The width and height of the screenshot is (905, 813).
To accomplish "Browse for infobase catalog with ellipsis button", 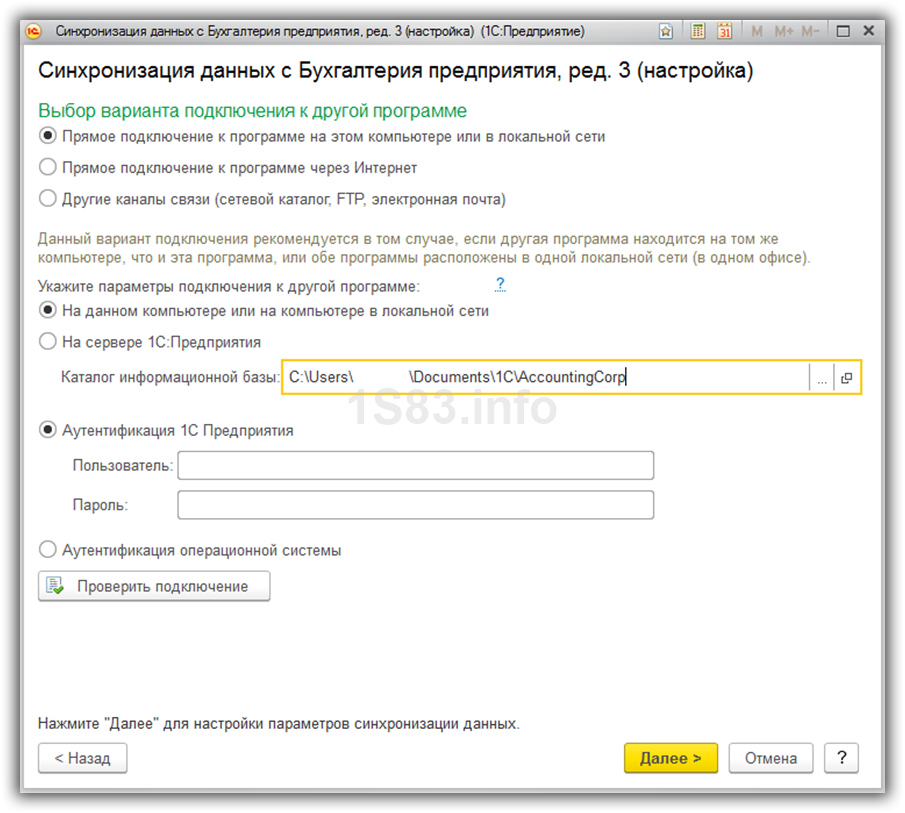I will click(x=822, y=378).
